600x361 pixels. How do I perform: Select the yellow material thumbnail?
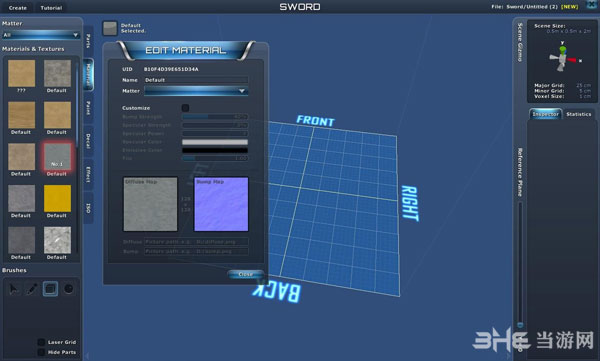57,198
